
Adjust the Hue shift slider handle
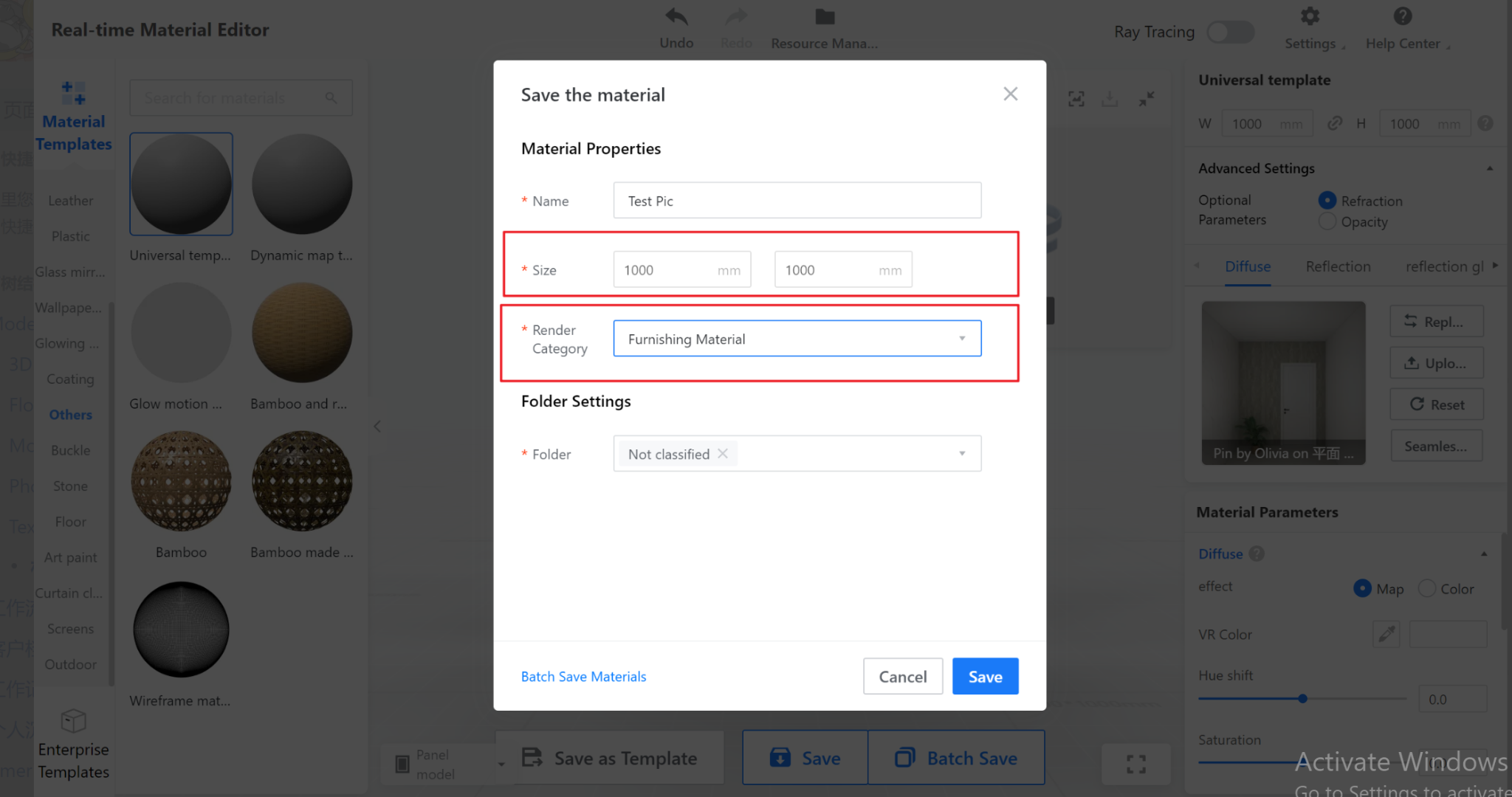tap(1303, 698)
